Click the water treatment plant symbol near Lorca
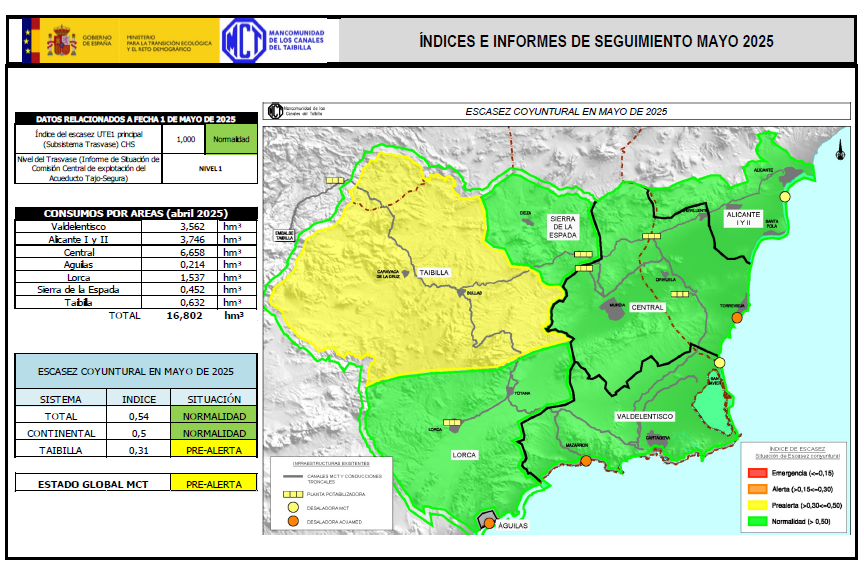This screenshot has width=864, height=568. click(x=452, y=423)
